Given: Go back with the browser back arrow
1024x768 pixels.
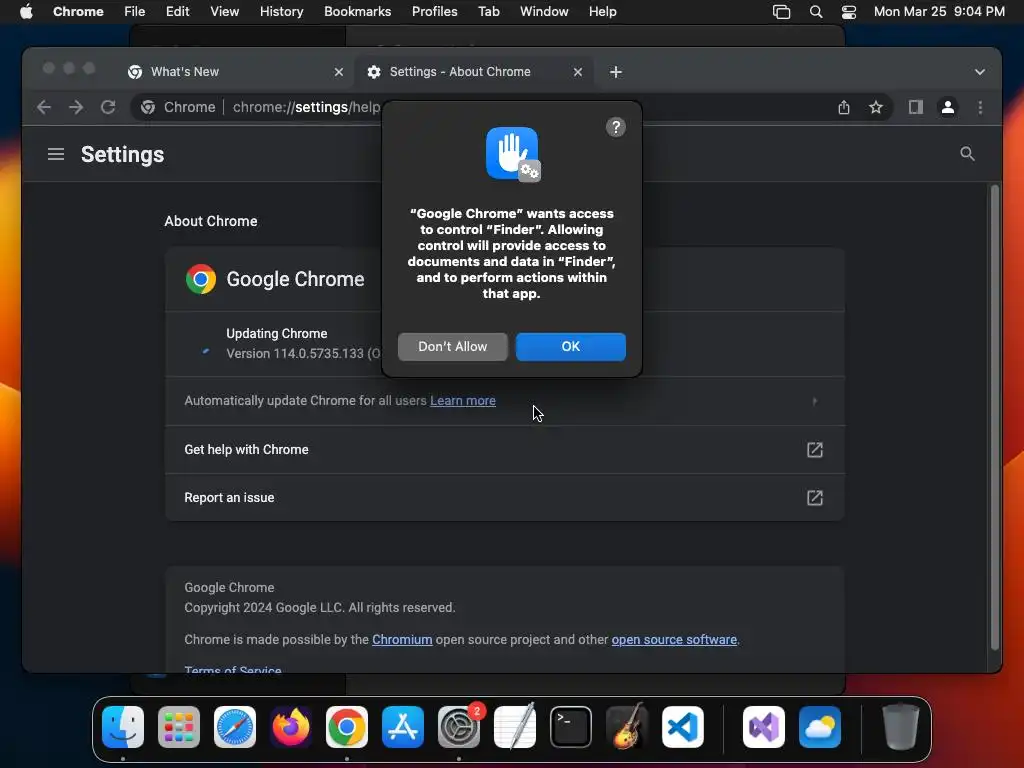Looking at the screenshot, I should (44, 107).
